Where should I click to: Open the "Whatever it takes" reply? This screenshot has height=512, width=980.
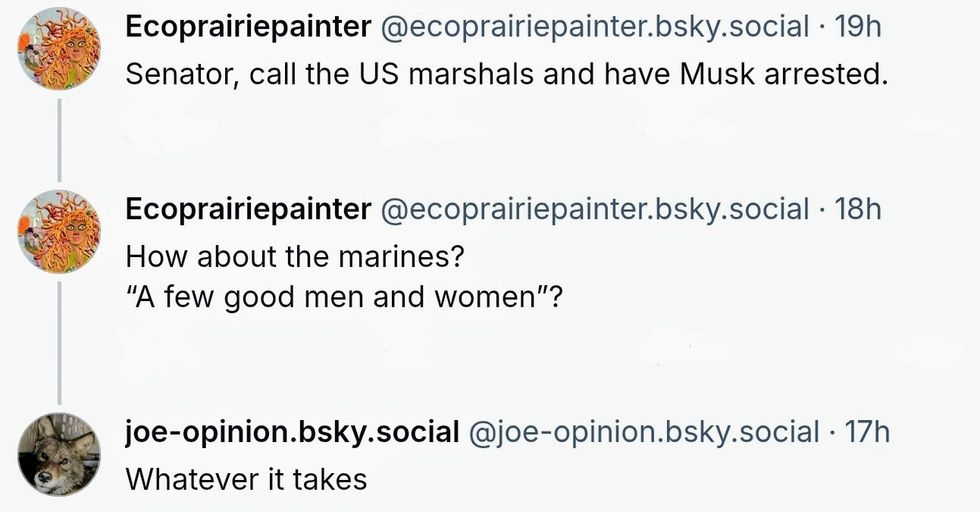click(246, 479)
